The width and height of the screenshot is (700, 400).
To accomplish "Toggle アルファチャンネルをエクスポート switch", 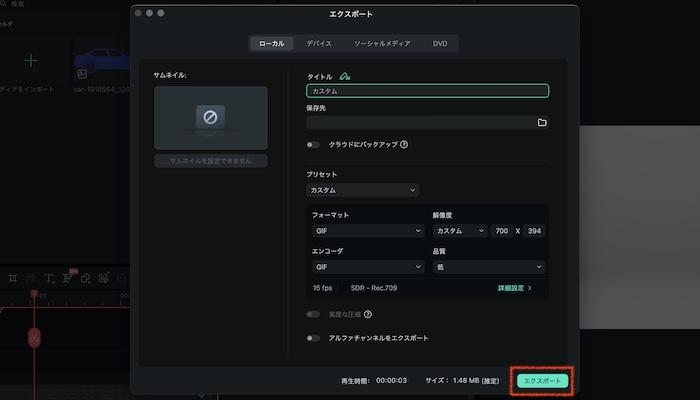I will [313, 338].
